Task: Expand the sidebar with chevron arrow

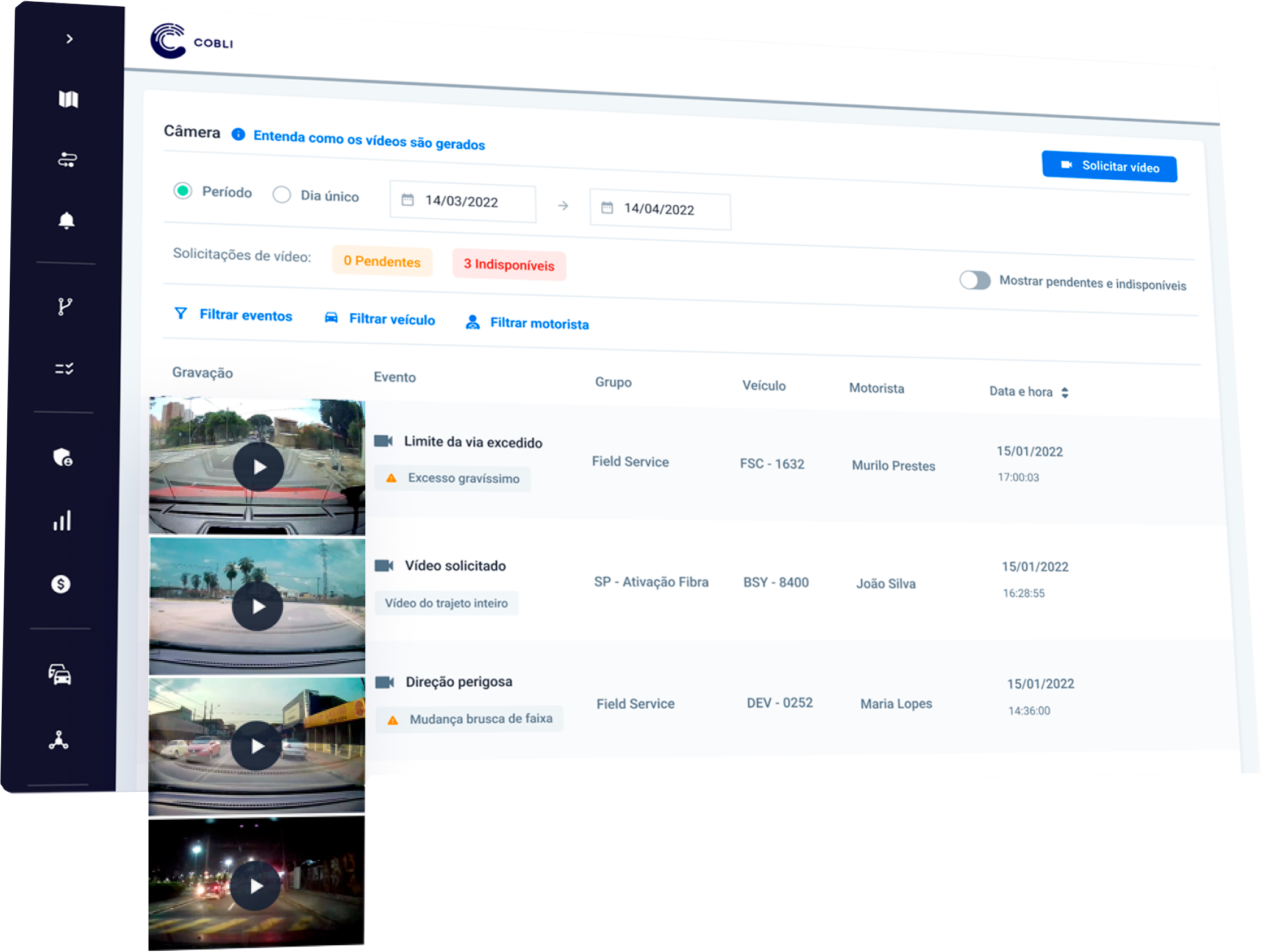Action: tap(70, 39)
